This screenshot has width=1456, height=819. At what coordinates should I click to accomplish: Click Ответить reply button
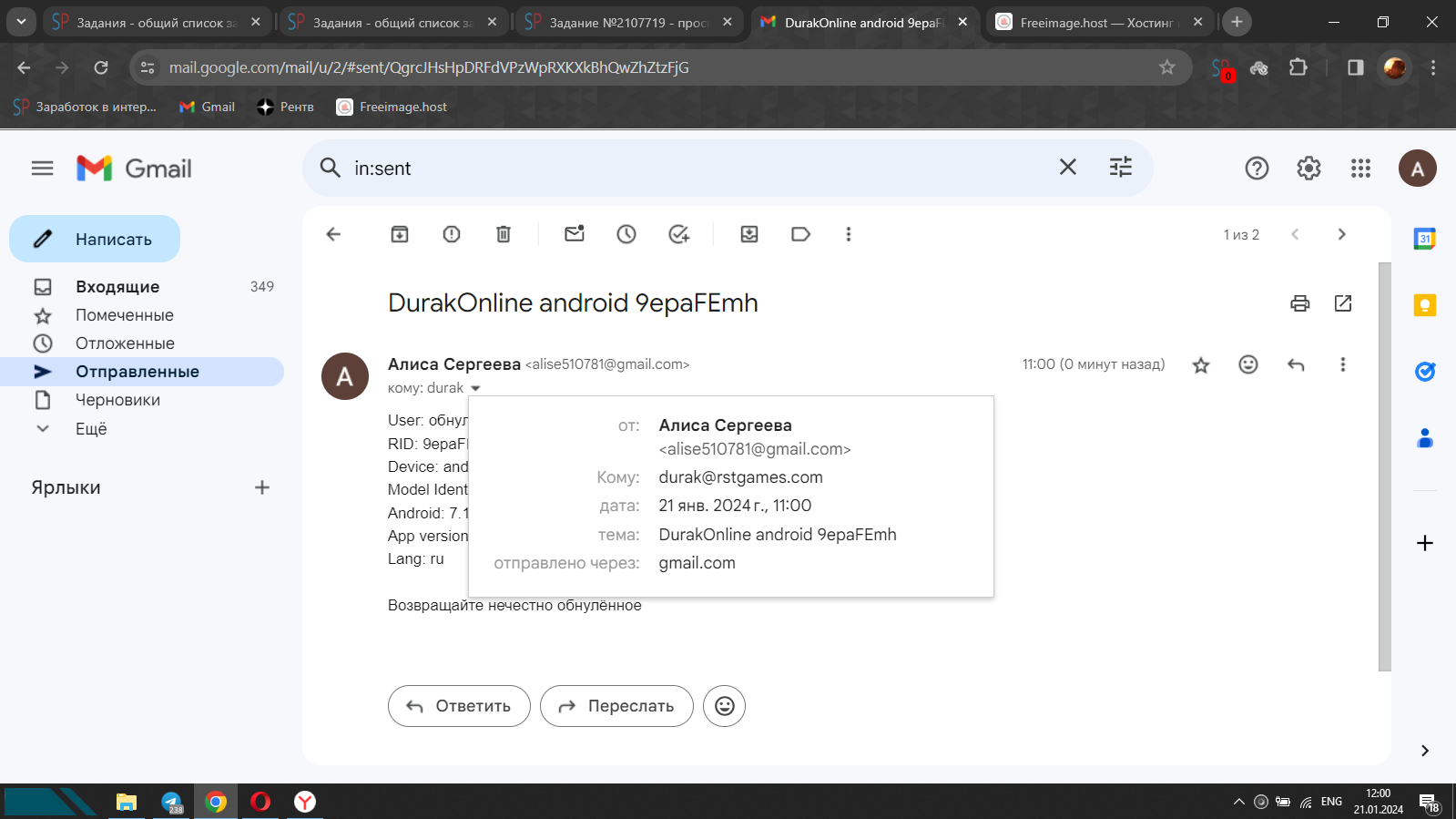tap(459, 706)
